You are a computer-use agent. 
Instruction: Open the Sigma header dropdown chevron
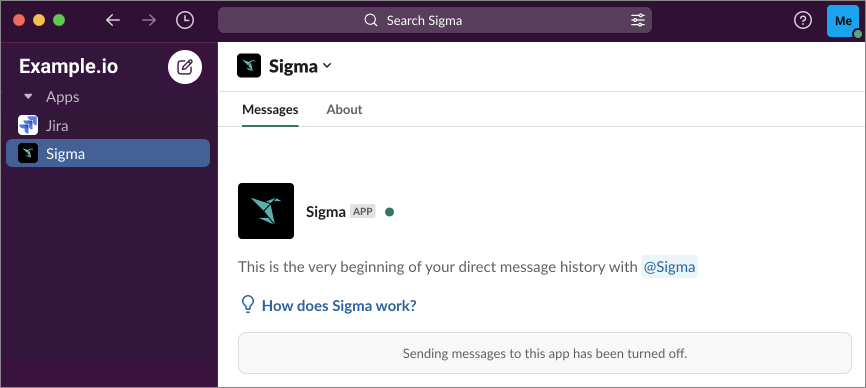327,66
